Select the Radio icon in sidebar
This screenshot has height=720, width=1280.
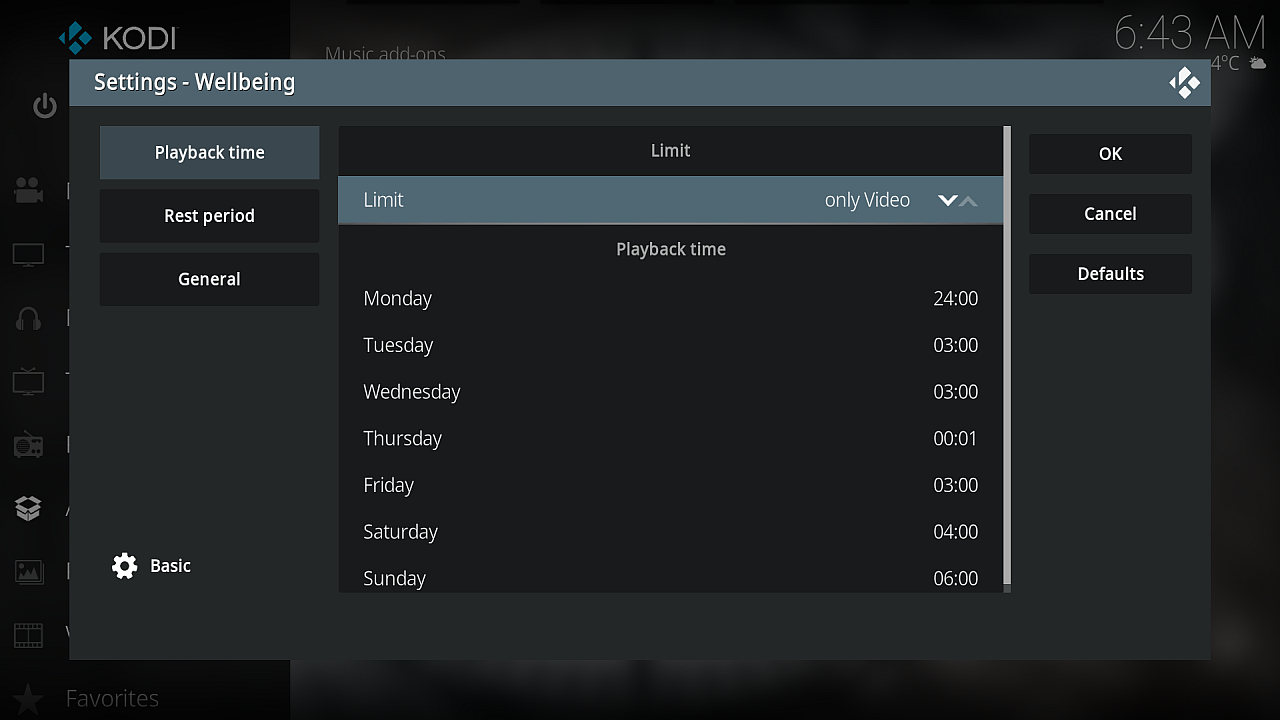coord(28,445)
